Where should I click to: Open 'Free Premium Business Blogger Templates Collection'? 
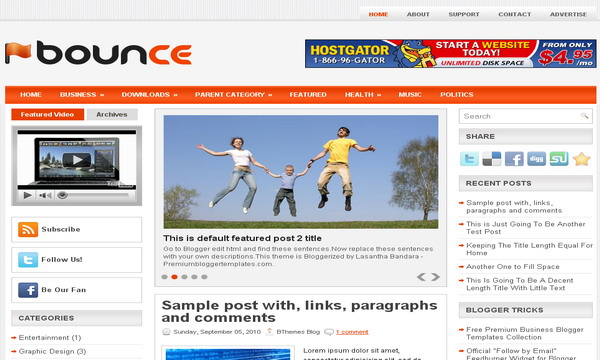click(525, 333)
